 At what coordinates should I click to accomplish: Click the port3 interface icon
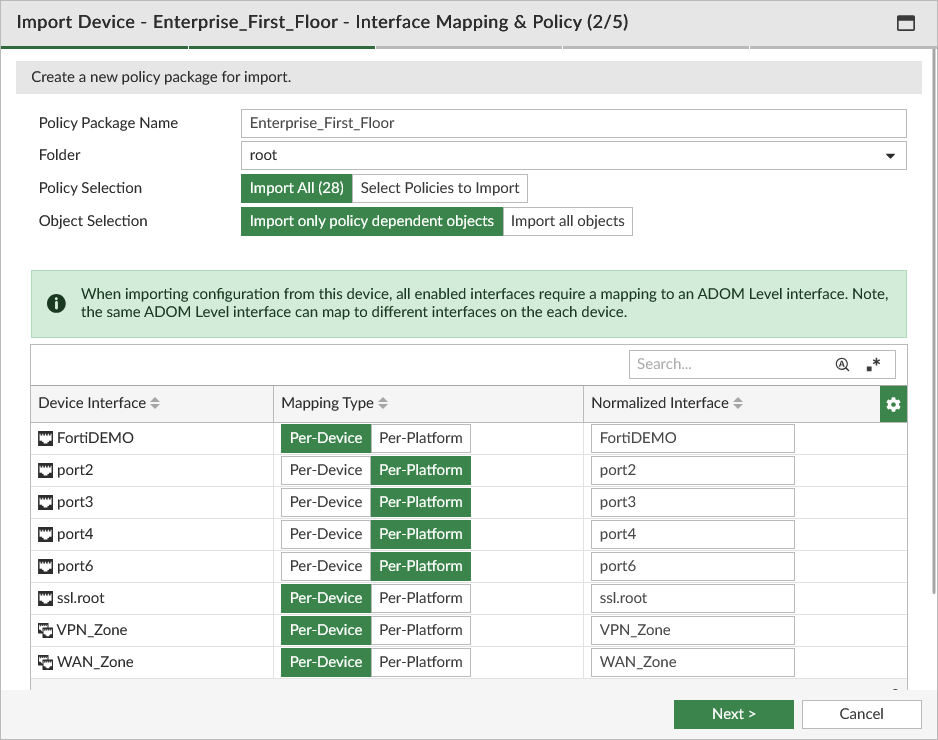pyautogui.click(x=45, y=503)
